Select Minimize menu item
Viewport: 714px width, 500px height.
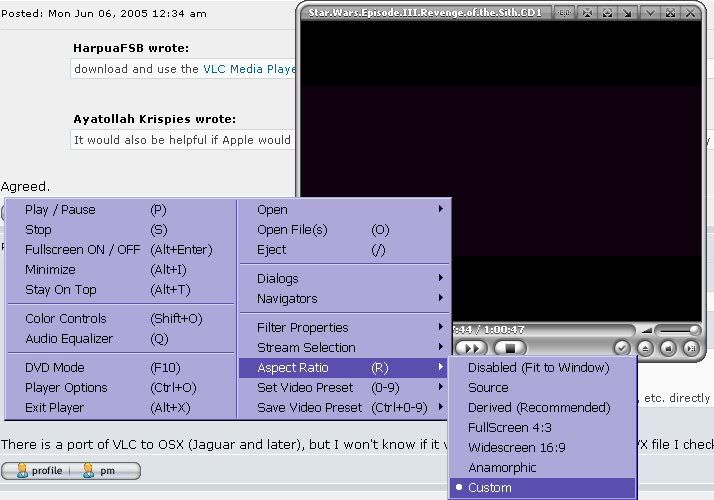pos(121,270)
